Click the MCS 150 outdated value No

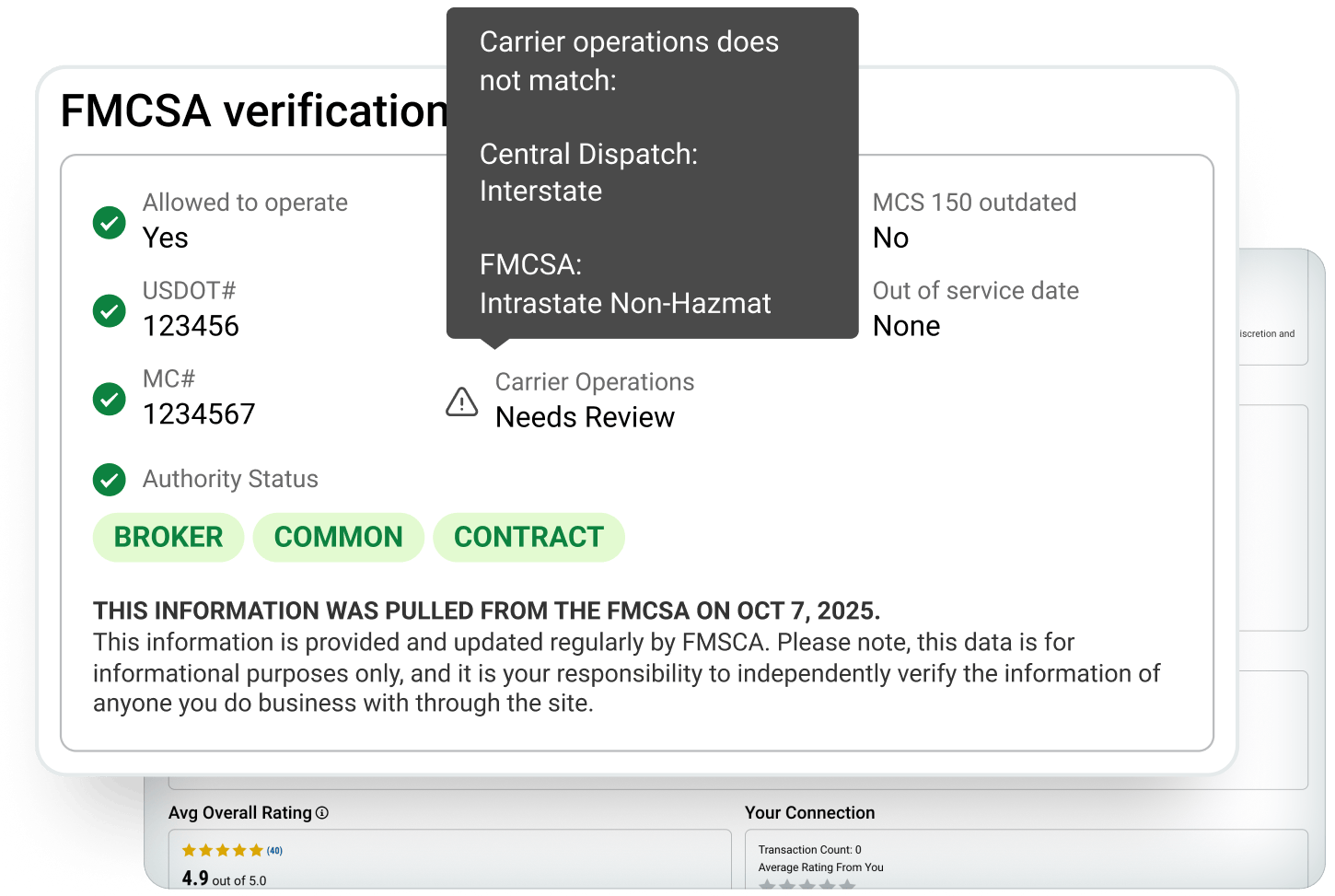point(890,238)
